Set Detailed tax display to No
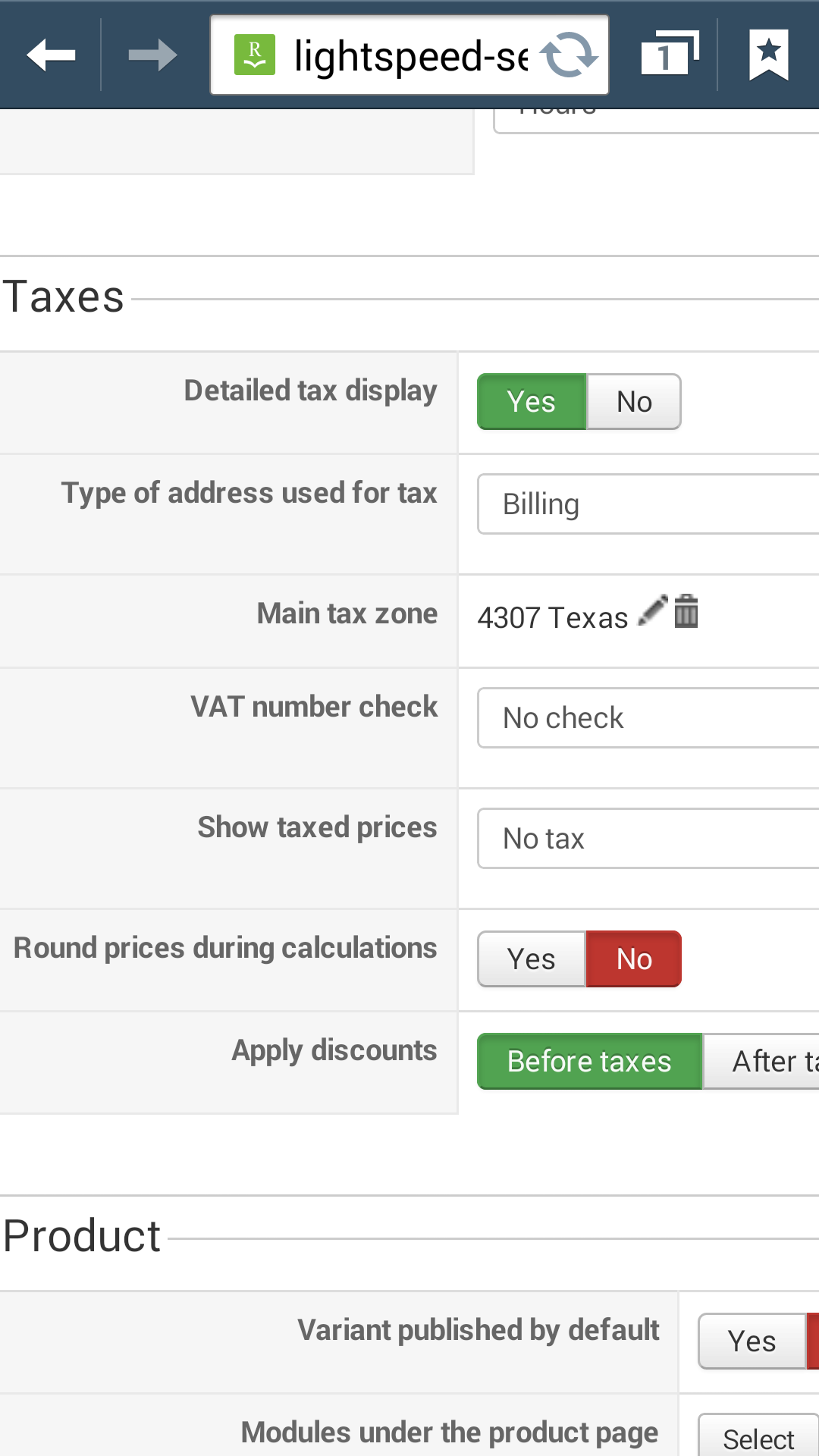The width and height of the screenshot is (819, 1456). pyautogui.click(x=634, y=402)
